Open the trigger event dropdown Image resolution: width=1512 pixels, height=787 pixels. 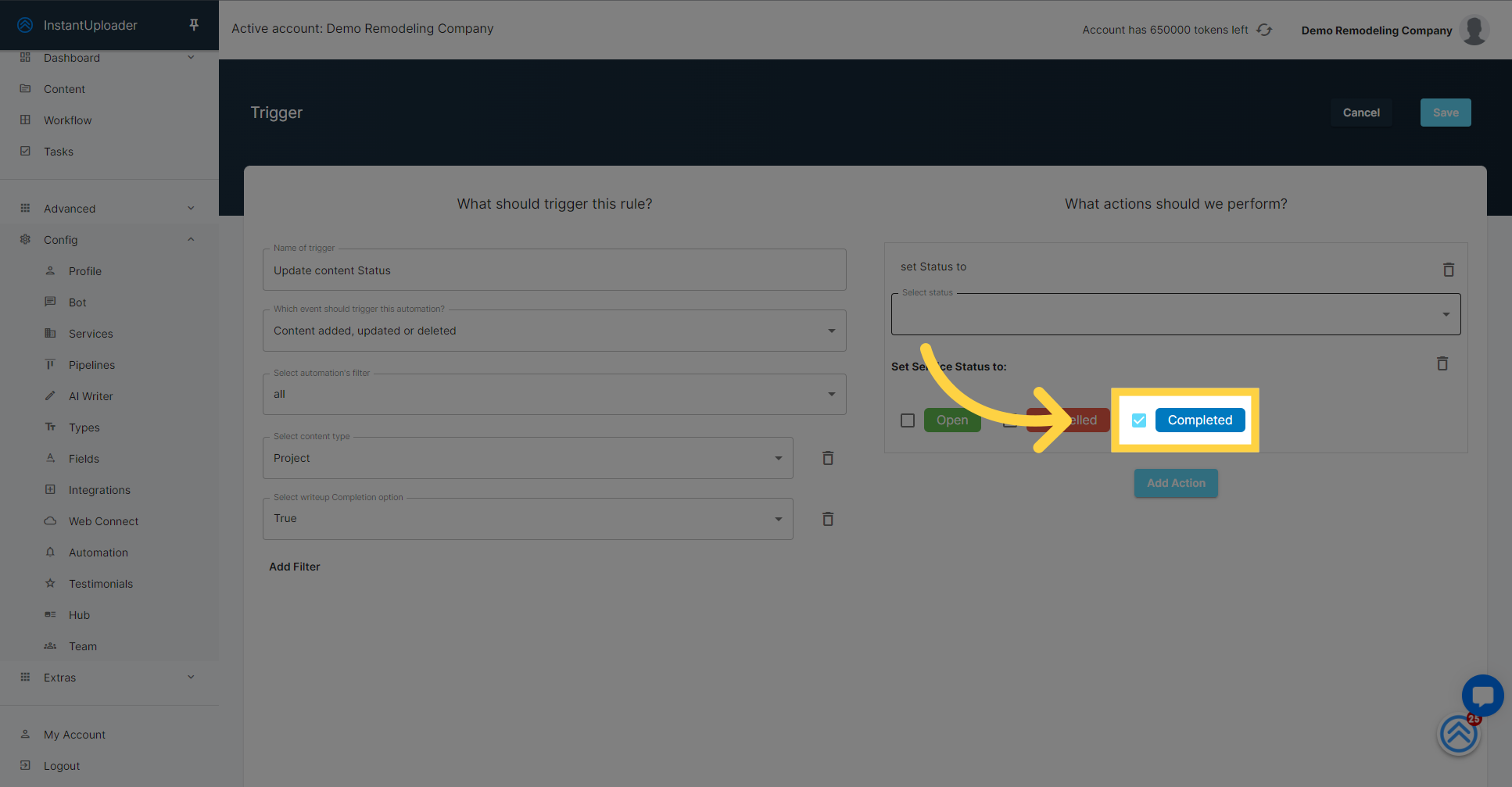click(554, 331)
